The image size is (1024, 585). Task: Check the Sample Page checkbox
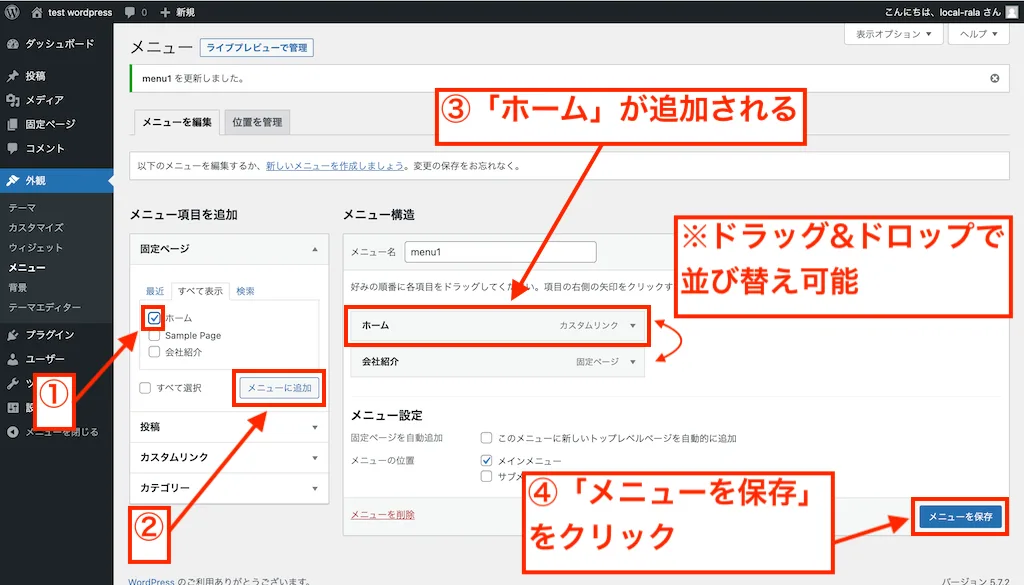154,336
